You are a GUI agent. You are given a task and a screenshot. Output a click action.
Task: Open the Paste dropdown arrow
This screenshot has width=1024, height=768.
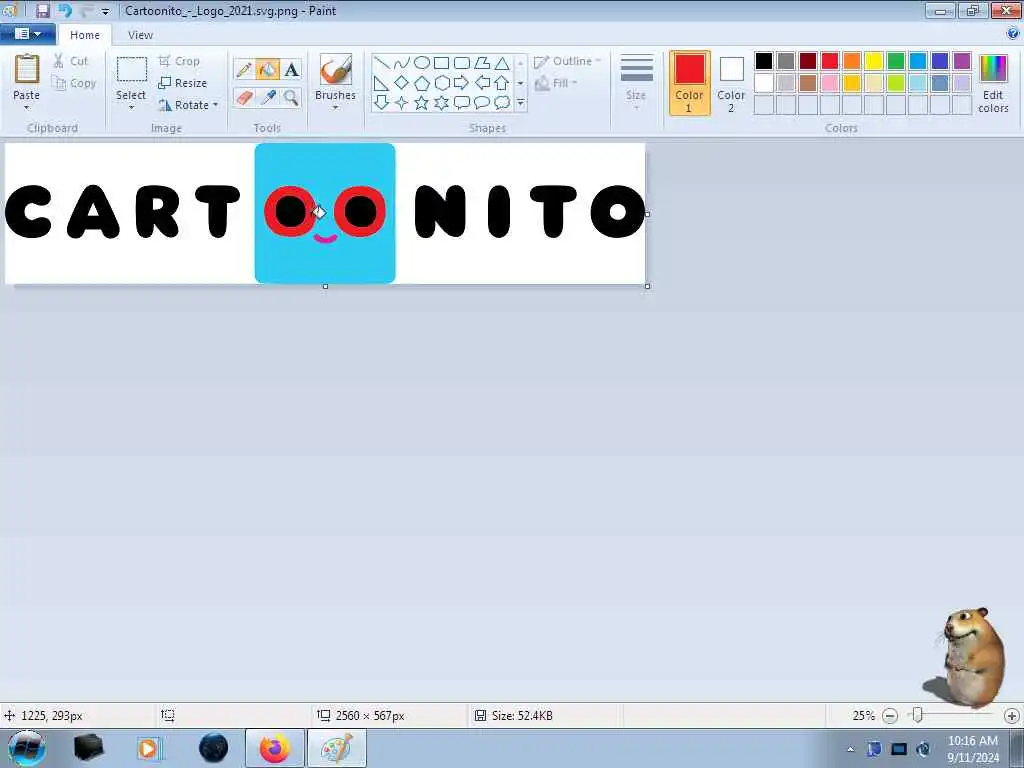pos(27,108)
